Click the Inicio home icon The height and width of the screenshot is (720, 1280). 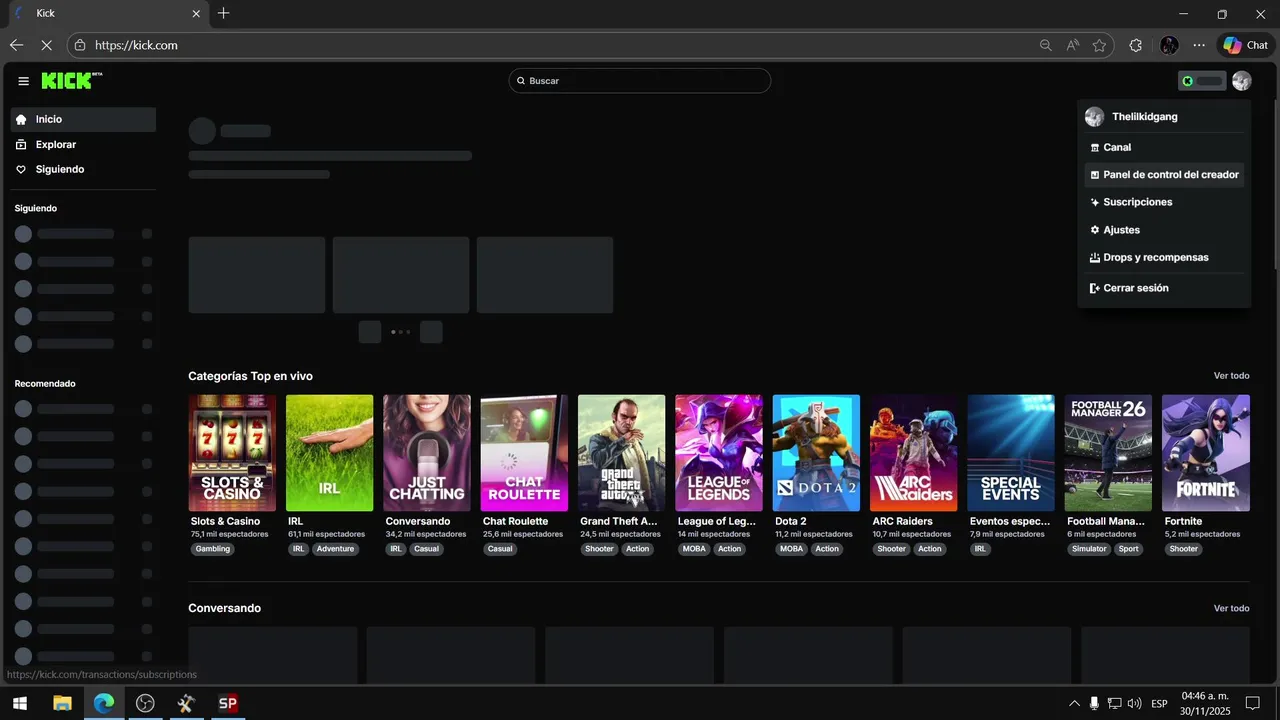click(21, 119)
